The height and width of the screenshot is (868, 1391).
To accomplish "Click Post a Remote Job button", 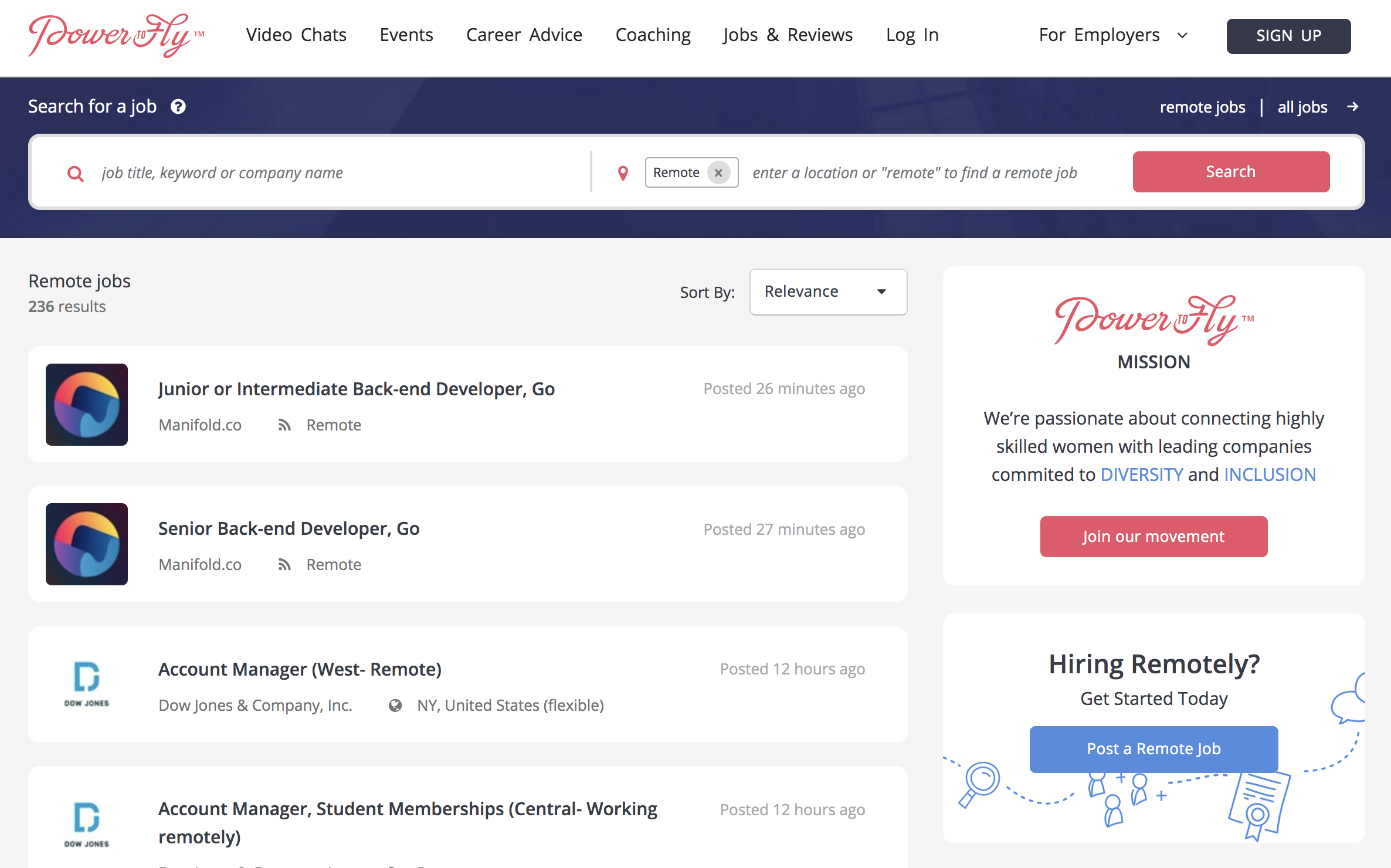I will click(x=1153, y=749).
